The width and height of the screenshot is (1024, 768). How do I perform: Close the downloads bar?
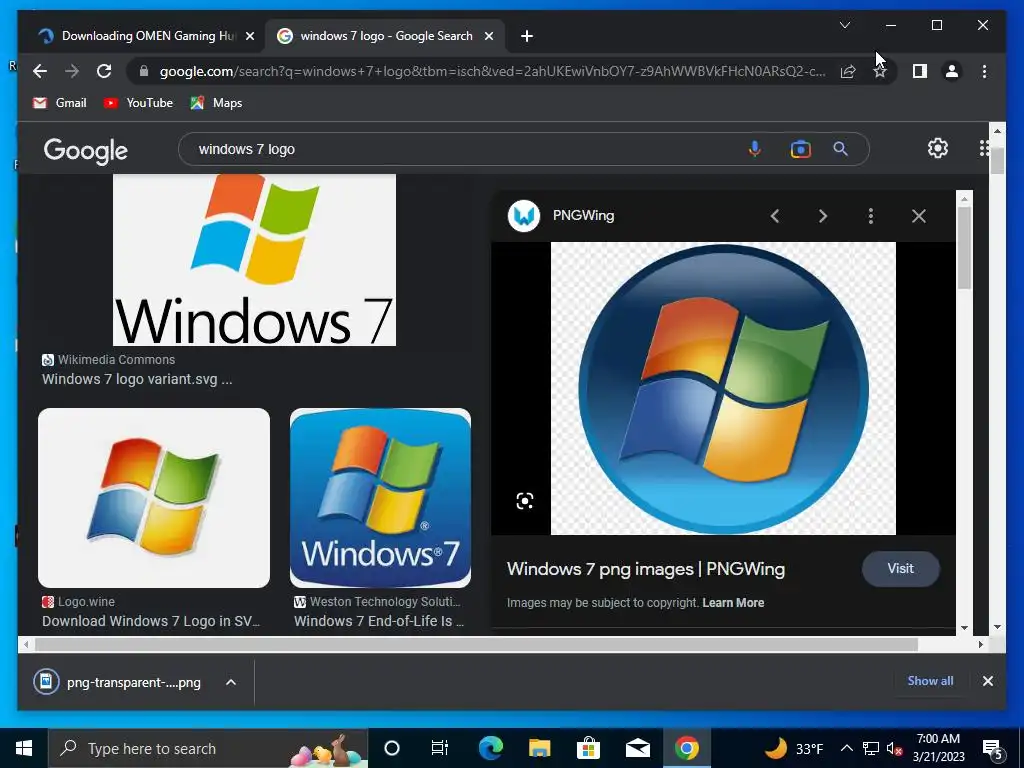988,681
